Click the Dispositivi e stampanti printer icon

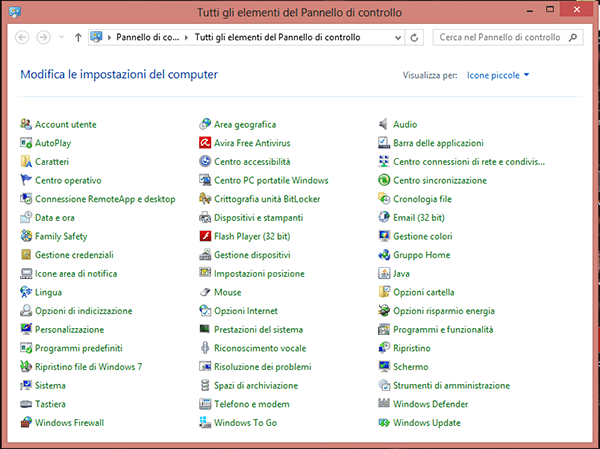pos(205,217)
